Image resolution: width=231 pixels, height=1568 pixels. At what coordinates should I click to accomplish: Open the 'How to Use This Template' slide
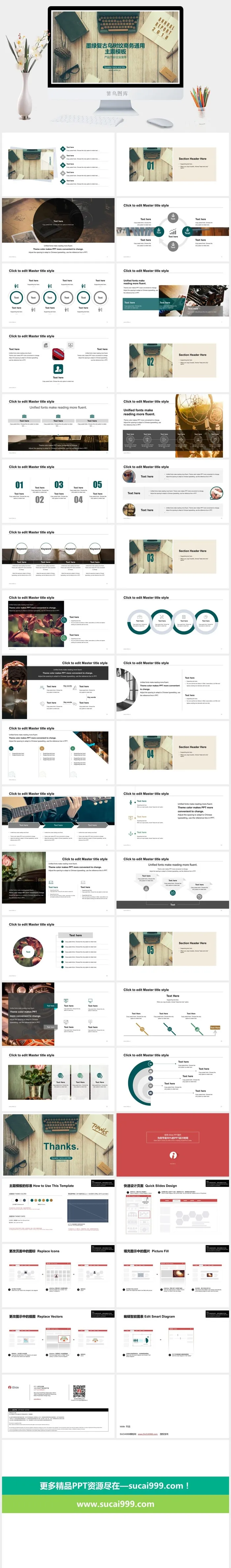[x=58, y=1209]
